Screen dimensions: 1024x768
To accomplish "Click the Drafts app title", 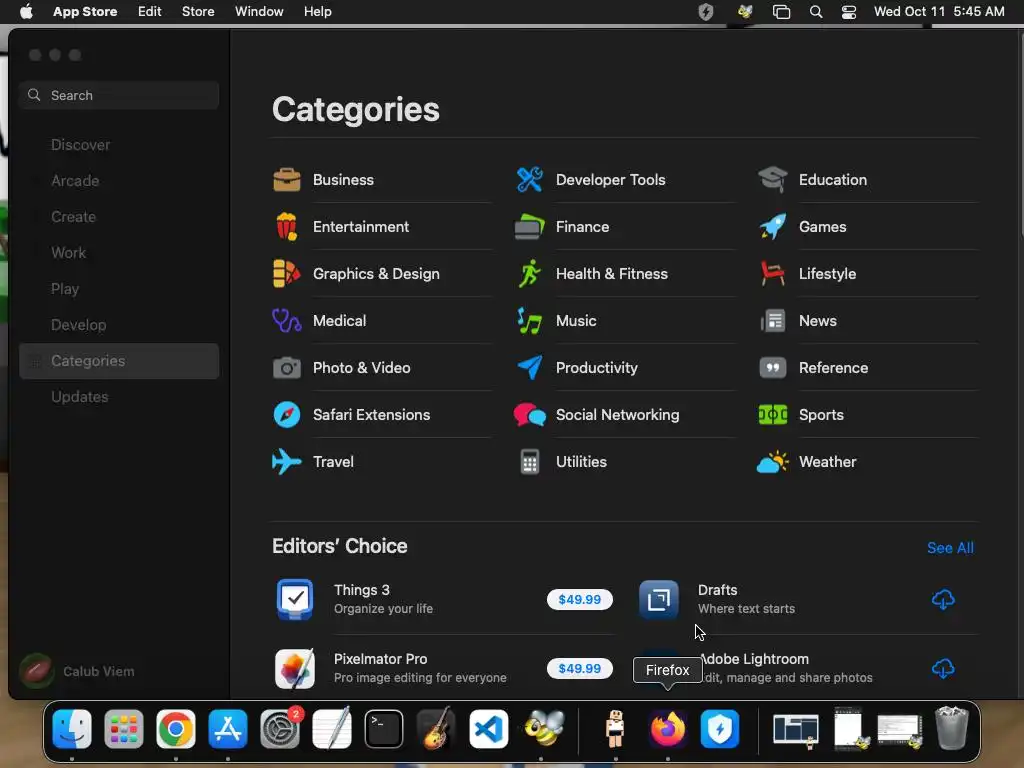I will [717, 590].
